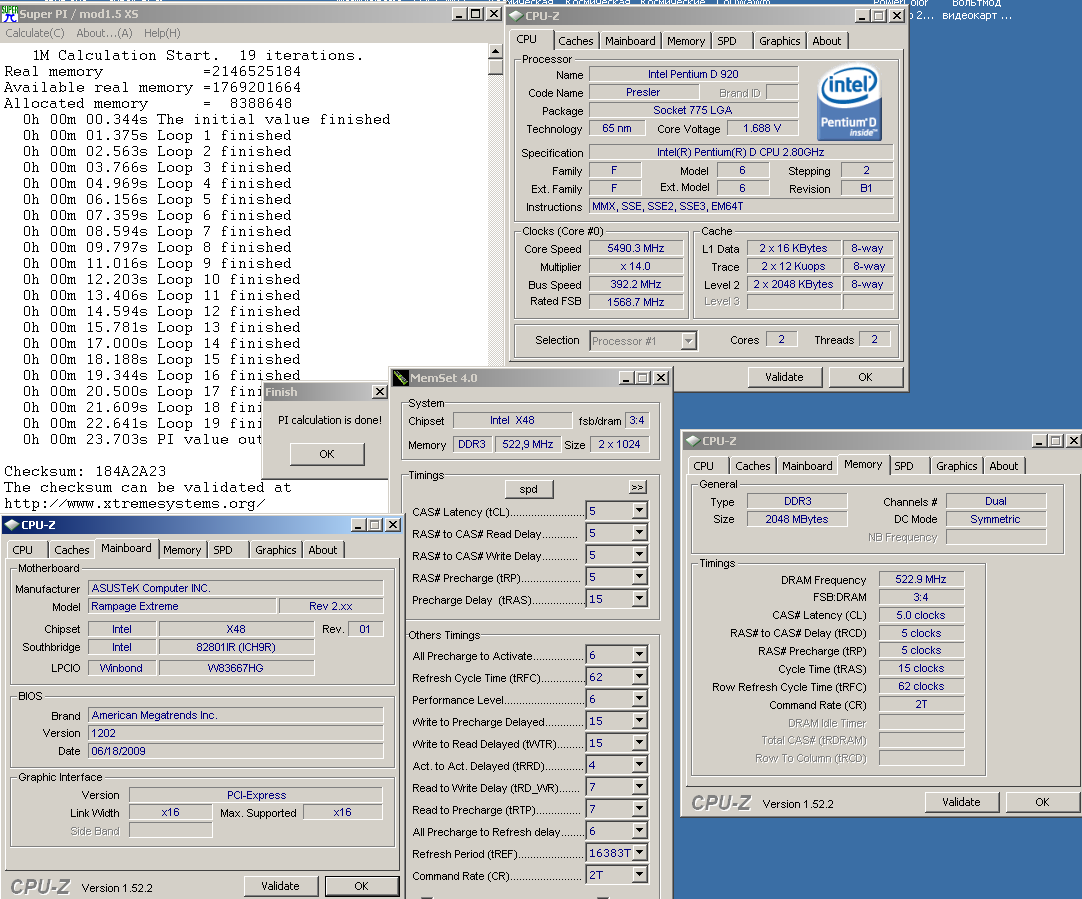Click the Intel X48 chipset field in MemSet
The height and width of the screenshot is (899, 1082).
(512, 421)
